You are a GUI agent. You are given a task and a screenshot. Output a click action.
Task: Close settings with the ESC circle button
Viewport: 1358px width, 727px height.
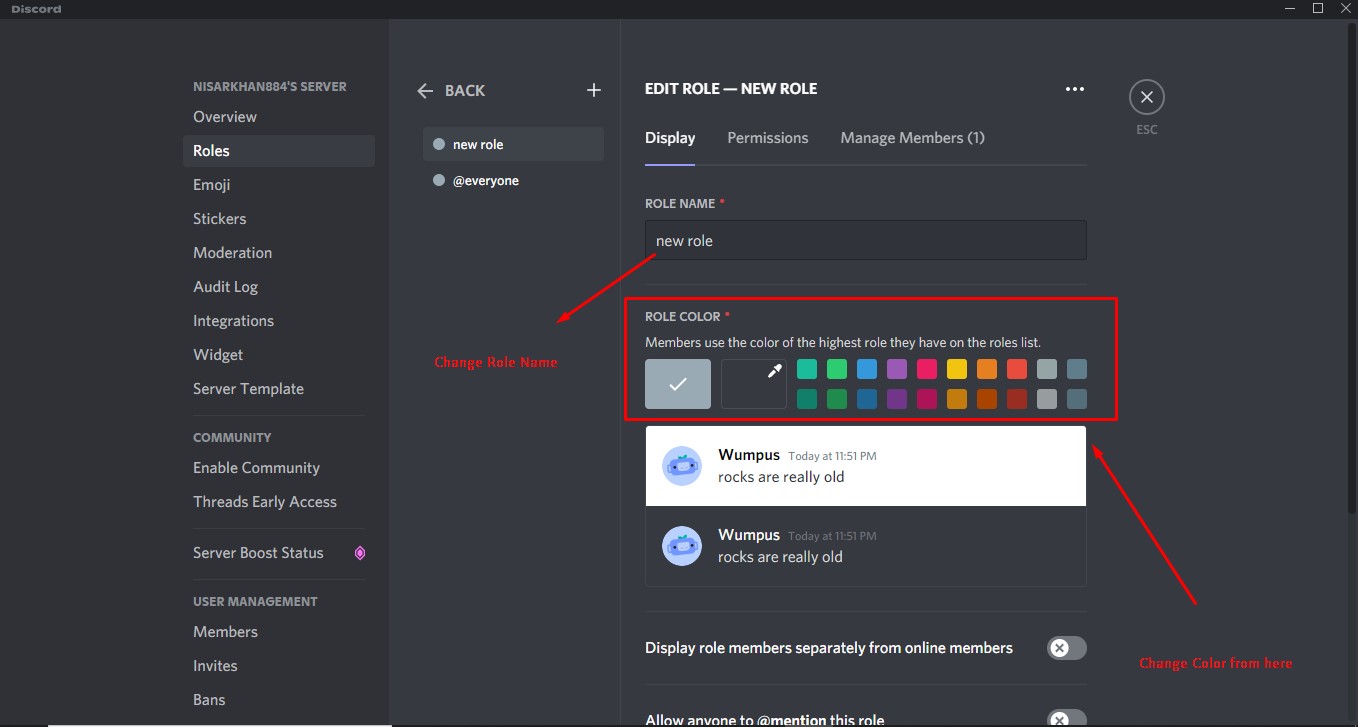[x=1147, y=97]
